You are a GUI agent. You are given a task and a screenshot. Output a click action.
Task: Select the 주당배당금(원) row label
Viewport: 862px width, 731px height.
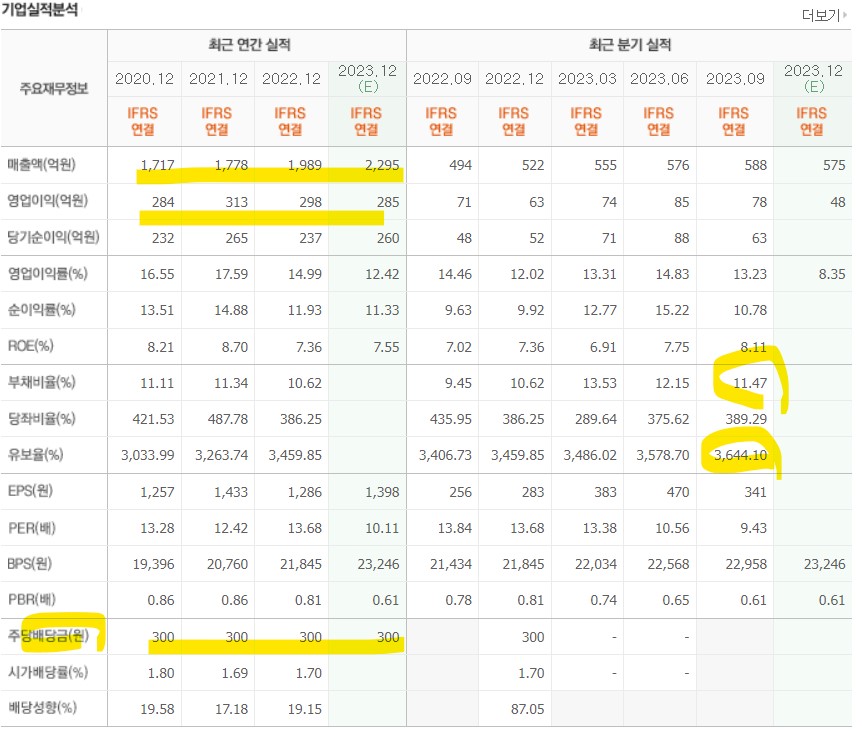tap(48, 636)
